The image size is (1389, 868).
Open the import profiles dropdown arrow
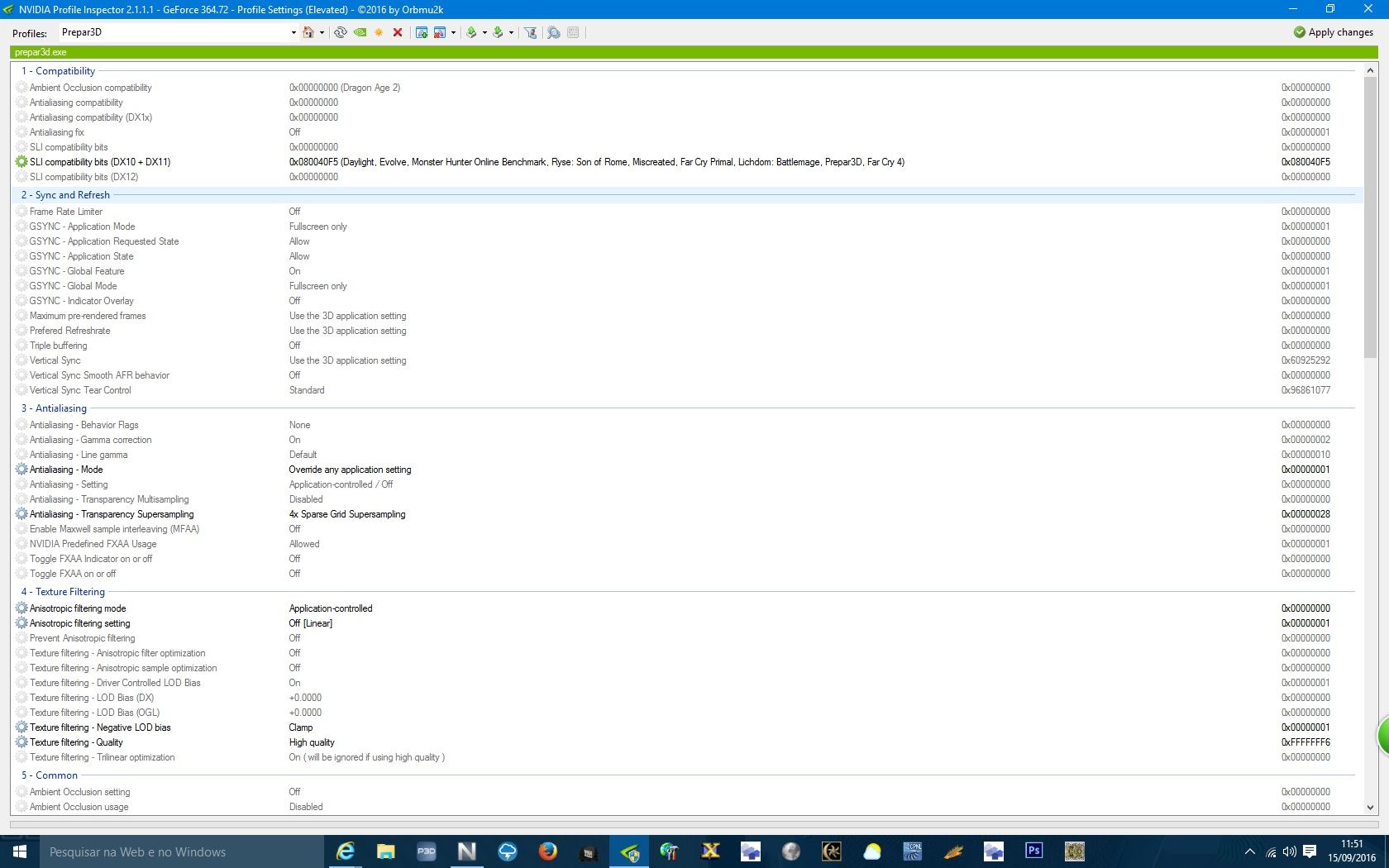(x=511, y=33)
